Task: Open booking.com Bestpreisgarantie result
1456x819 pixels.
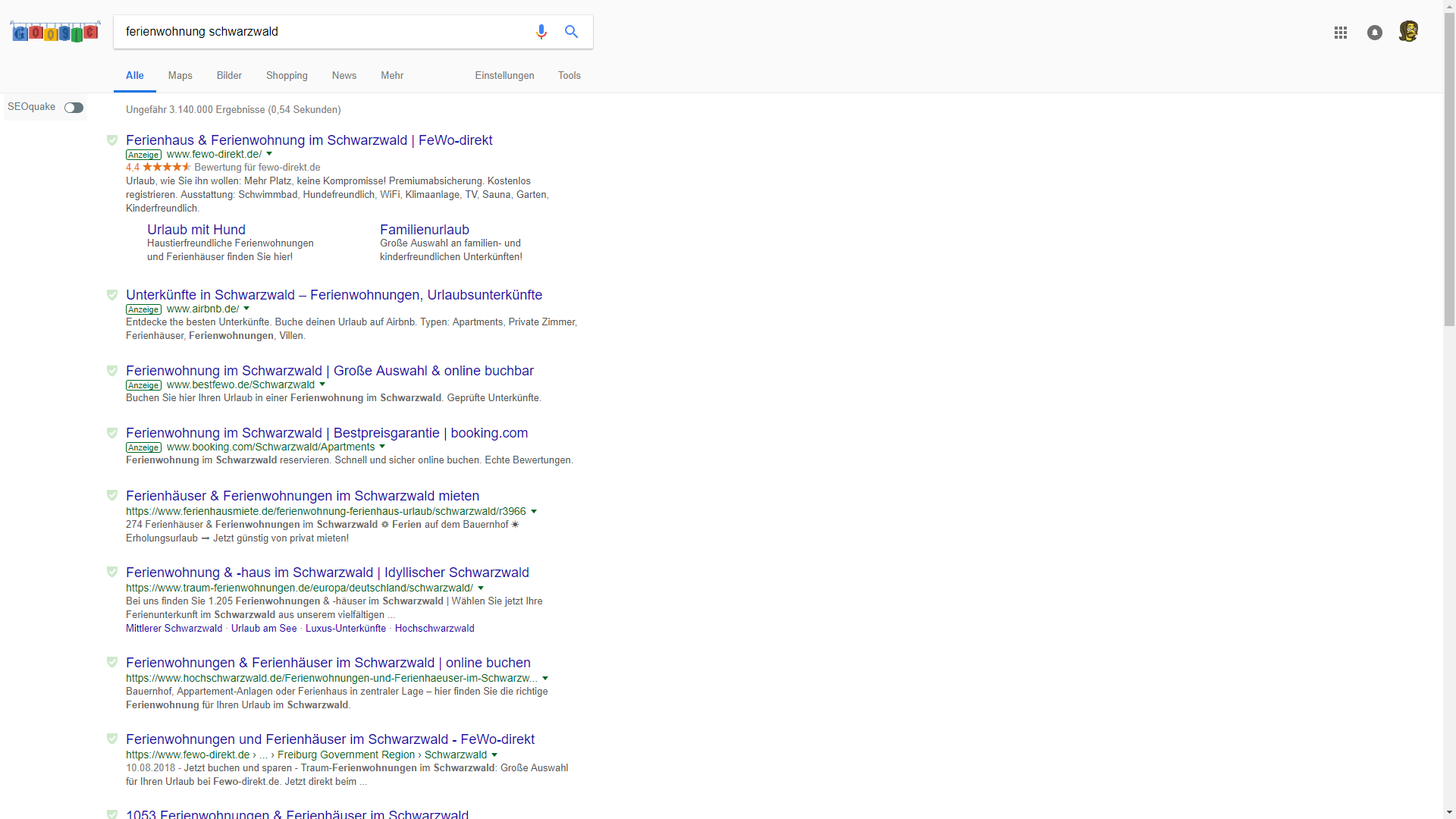Action: (x=327, y=433)
